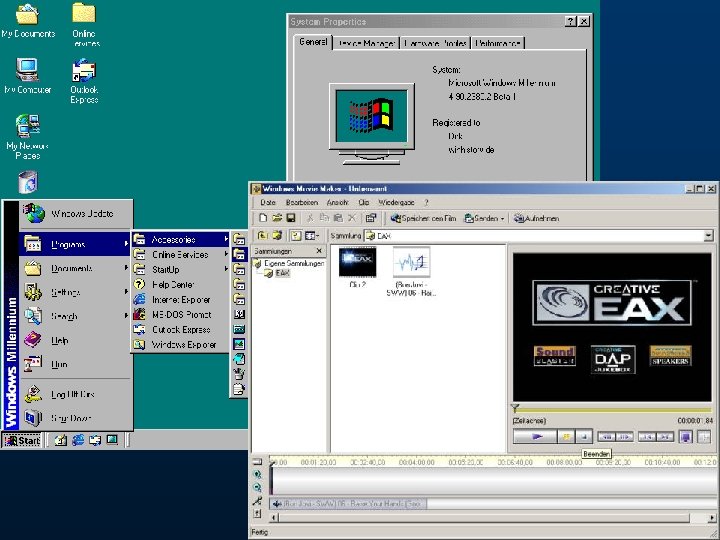This screenshot has height=540, width=720.
Task: Save the project using the floppy disk icon
Action: (291, 218)
